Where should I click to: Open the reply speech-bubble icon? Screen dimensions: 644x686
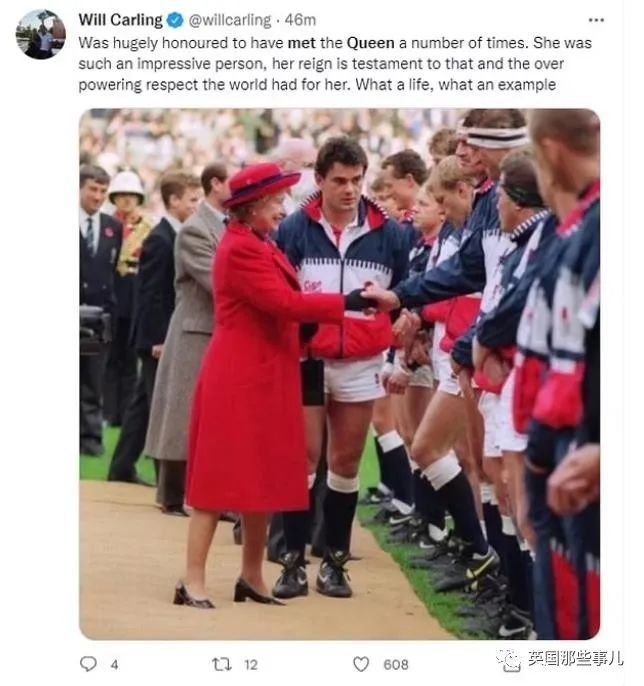(x=88, y=664)
